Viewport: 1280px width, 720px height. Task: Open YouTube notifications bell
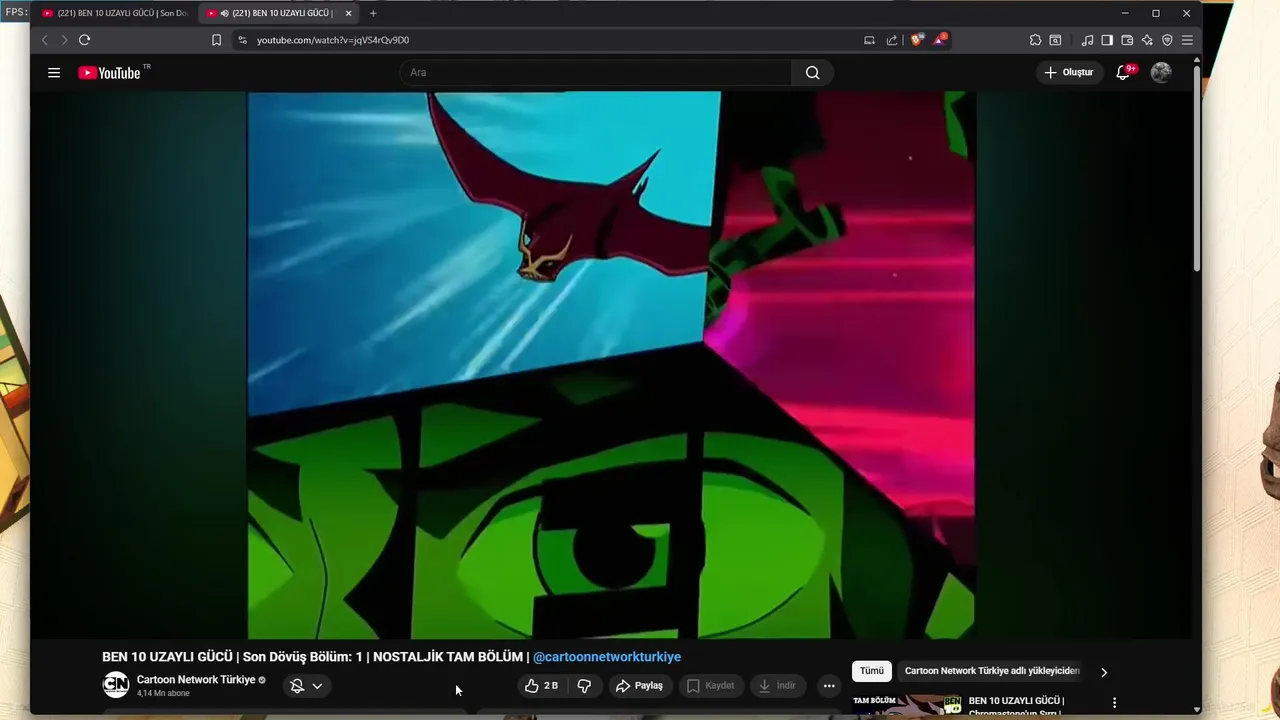(1123, 72)
